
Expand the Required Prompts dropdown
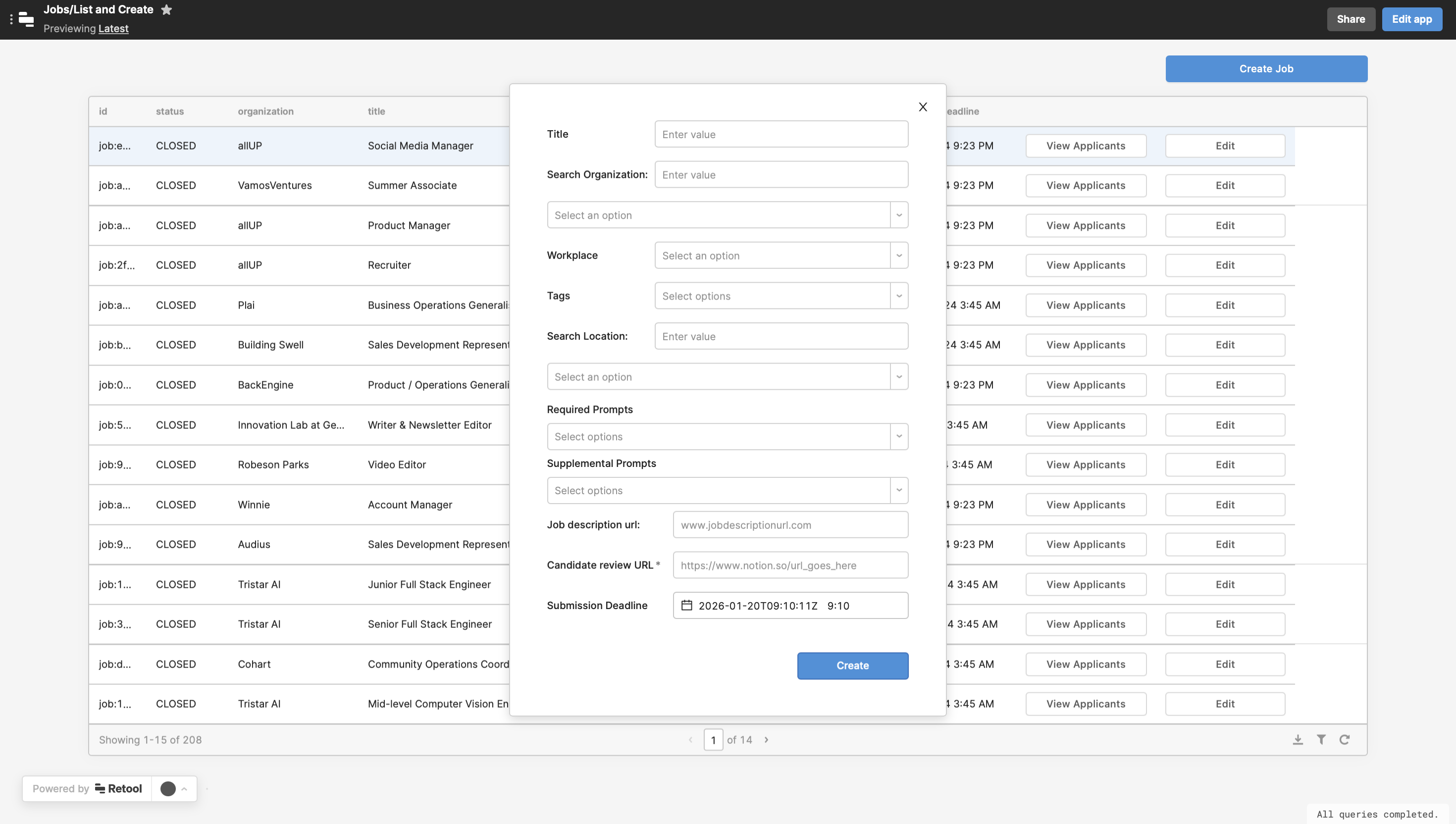[899, 436]
